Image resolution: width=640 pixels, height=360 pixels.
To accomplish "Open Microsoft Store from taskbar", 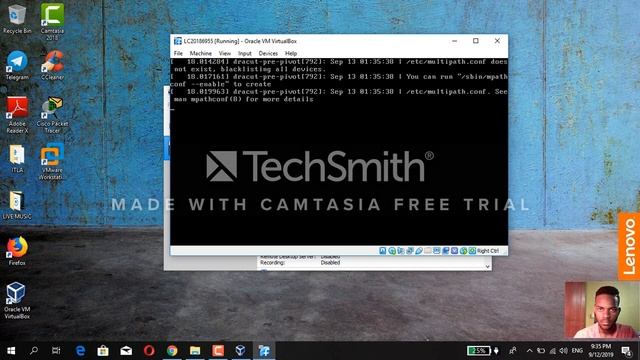I will pos(103,351).
